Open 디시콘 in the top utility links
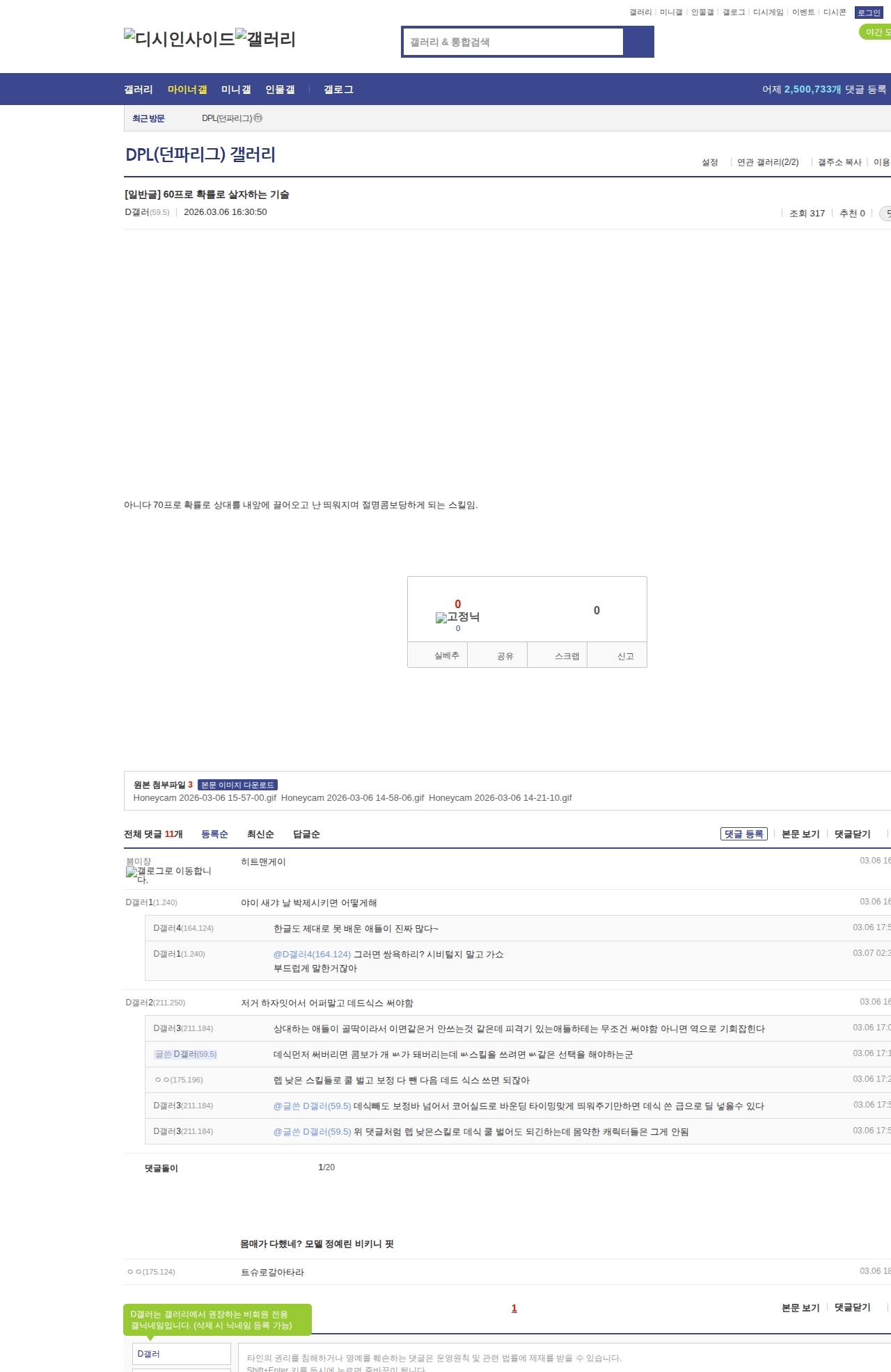Image resolution: width=891 pixels, height=1372 pixels. [835, 13]
